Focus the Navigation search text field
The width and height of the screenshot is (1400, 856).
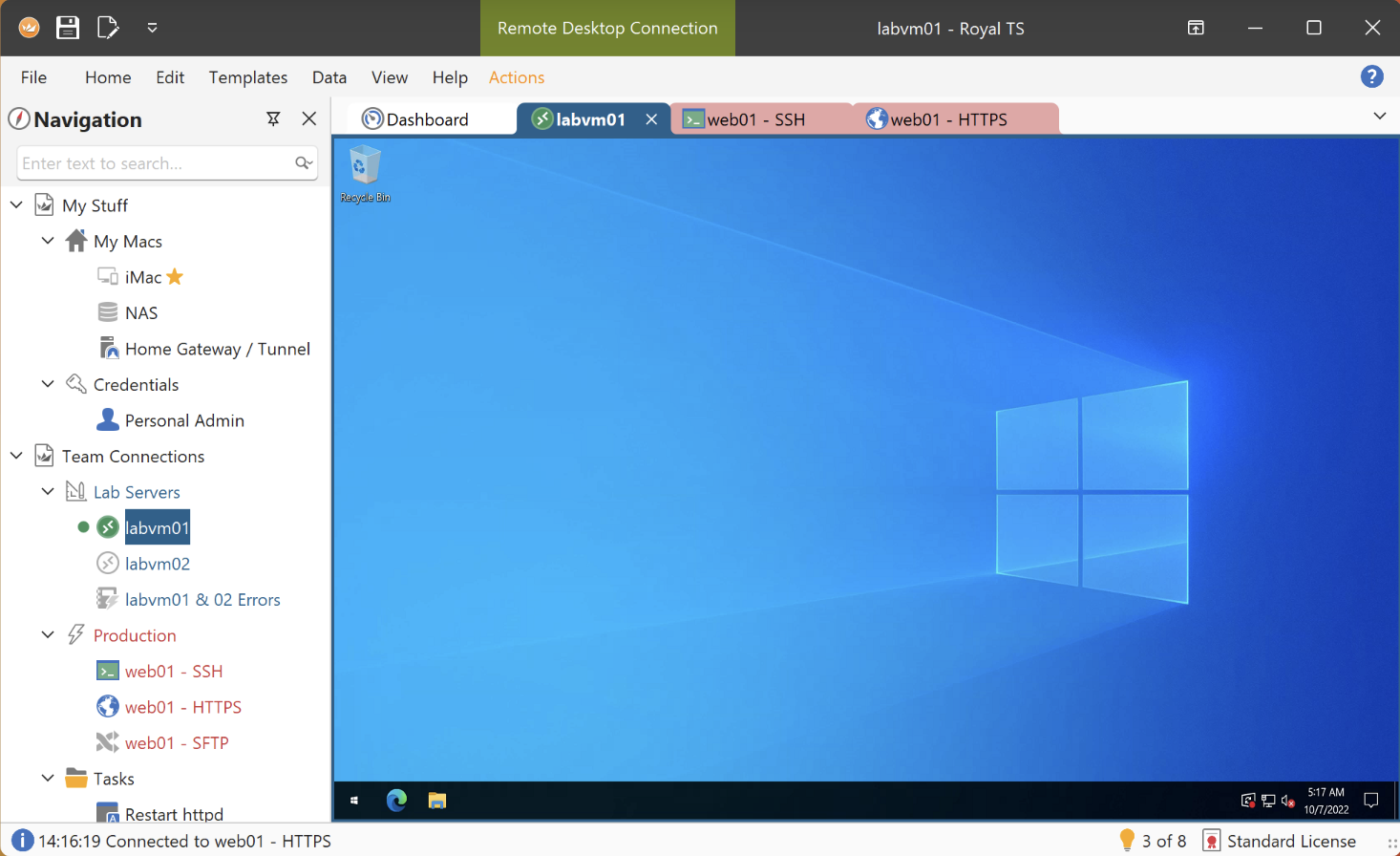[x=156, y=163]
